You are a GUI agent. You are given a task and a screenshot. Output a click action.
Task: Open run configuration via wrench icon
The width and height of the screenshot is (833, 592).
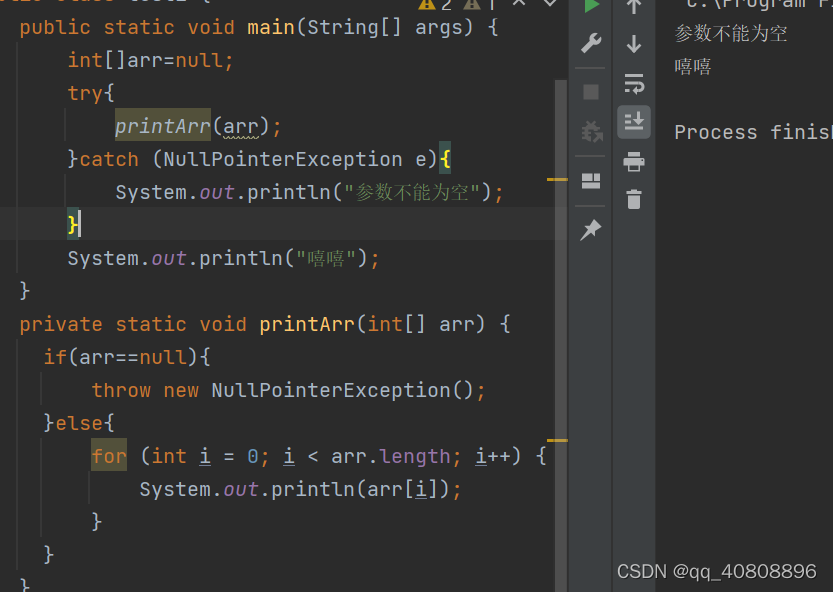coord(591,43)
